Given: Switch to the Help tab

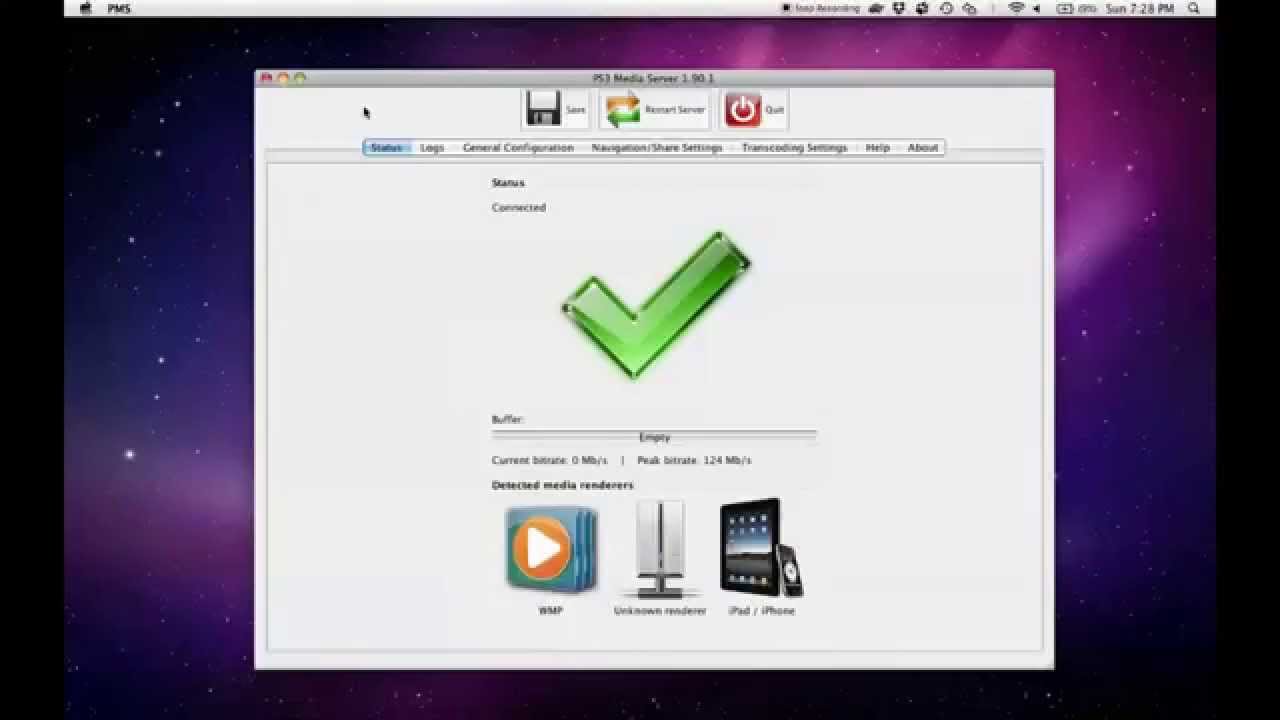Looking at the screenshot, I should tap(878, 147).
